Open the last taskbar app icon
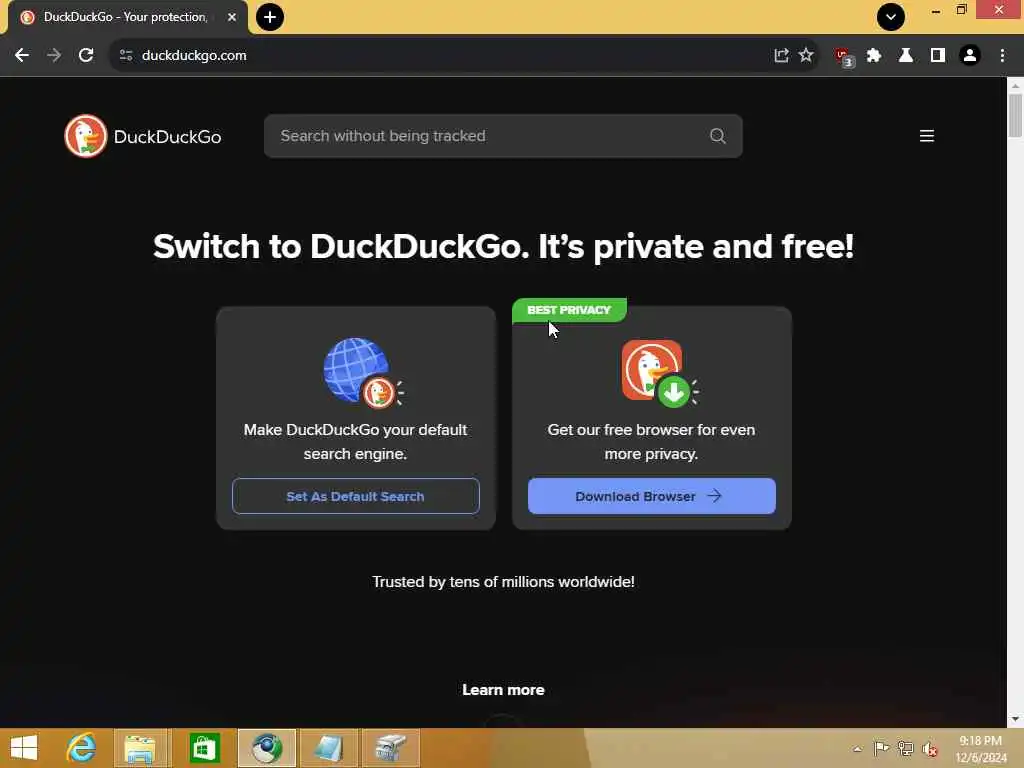 point(391,748)
